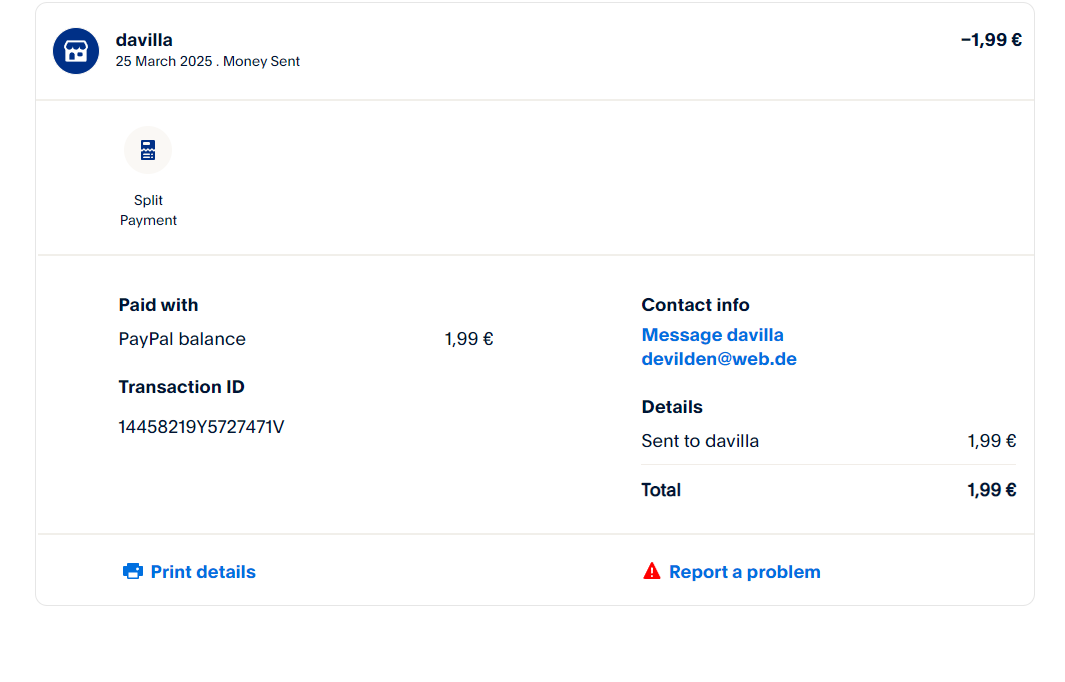
Task: Click the Paid with heading
Action: [158, 305]
